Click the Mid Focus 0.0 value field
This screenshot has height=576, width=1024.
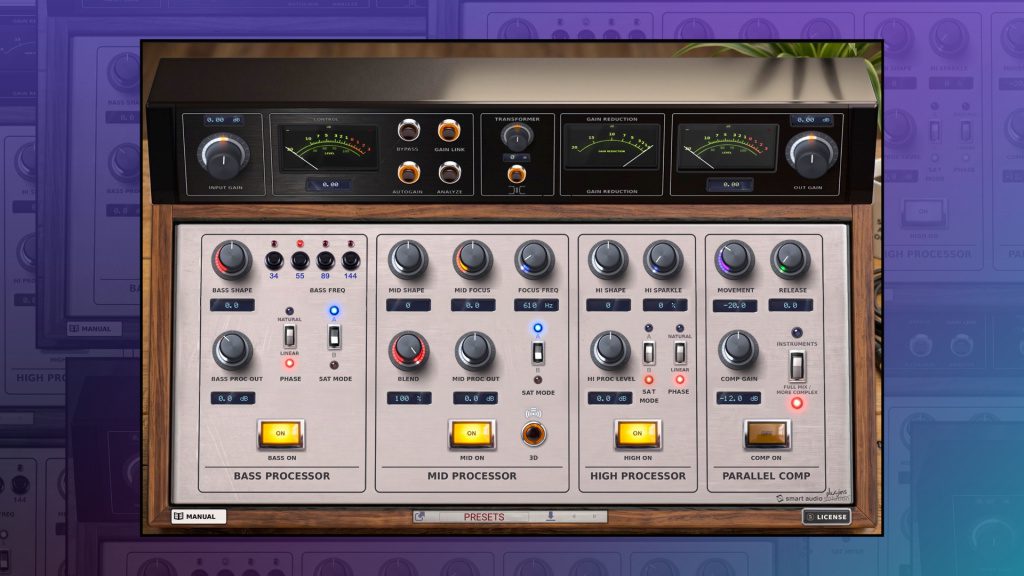473,306
